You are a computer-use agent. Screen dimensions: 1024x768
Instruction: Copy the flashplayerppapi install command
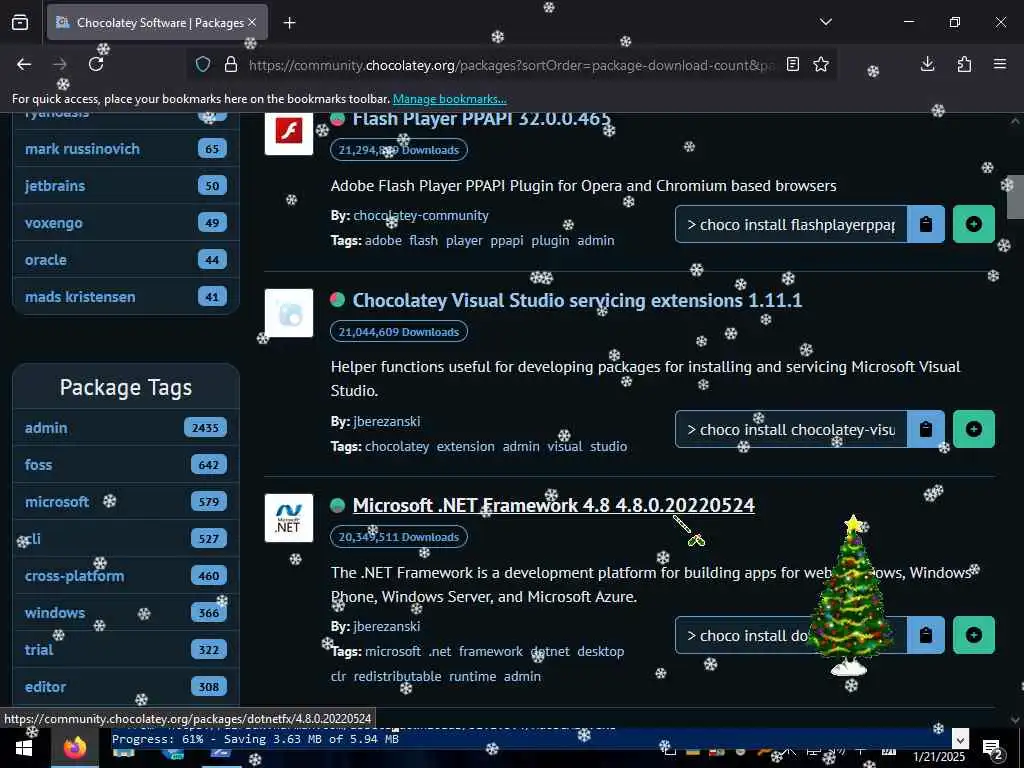click(x=925, y=224)
